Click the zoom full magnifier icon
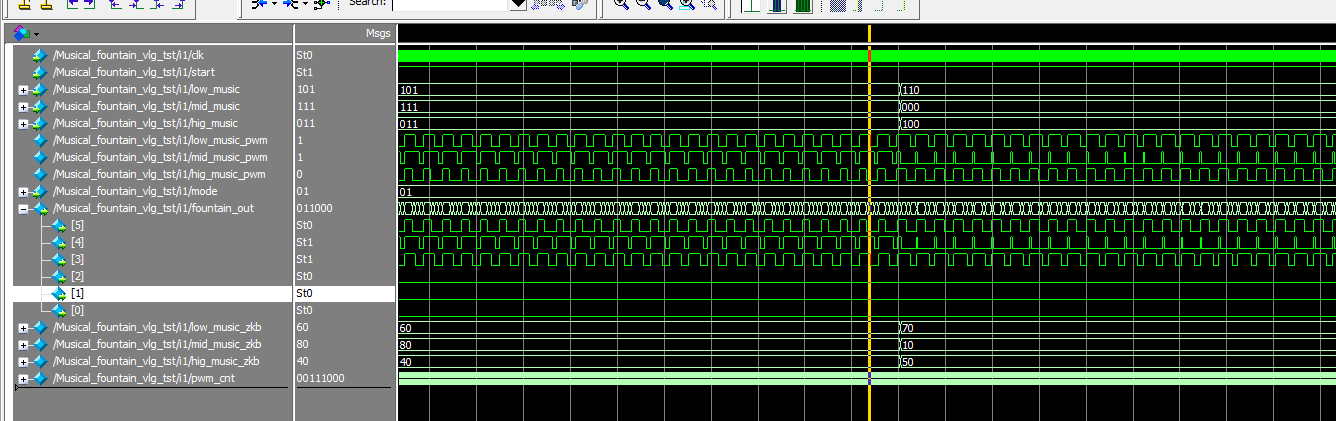Screen dimensions: 1336x421 (665, 5)
